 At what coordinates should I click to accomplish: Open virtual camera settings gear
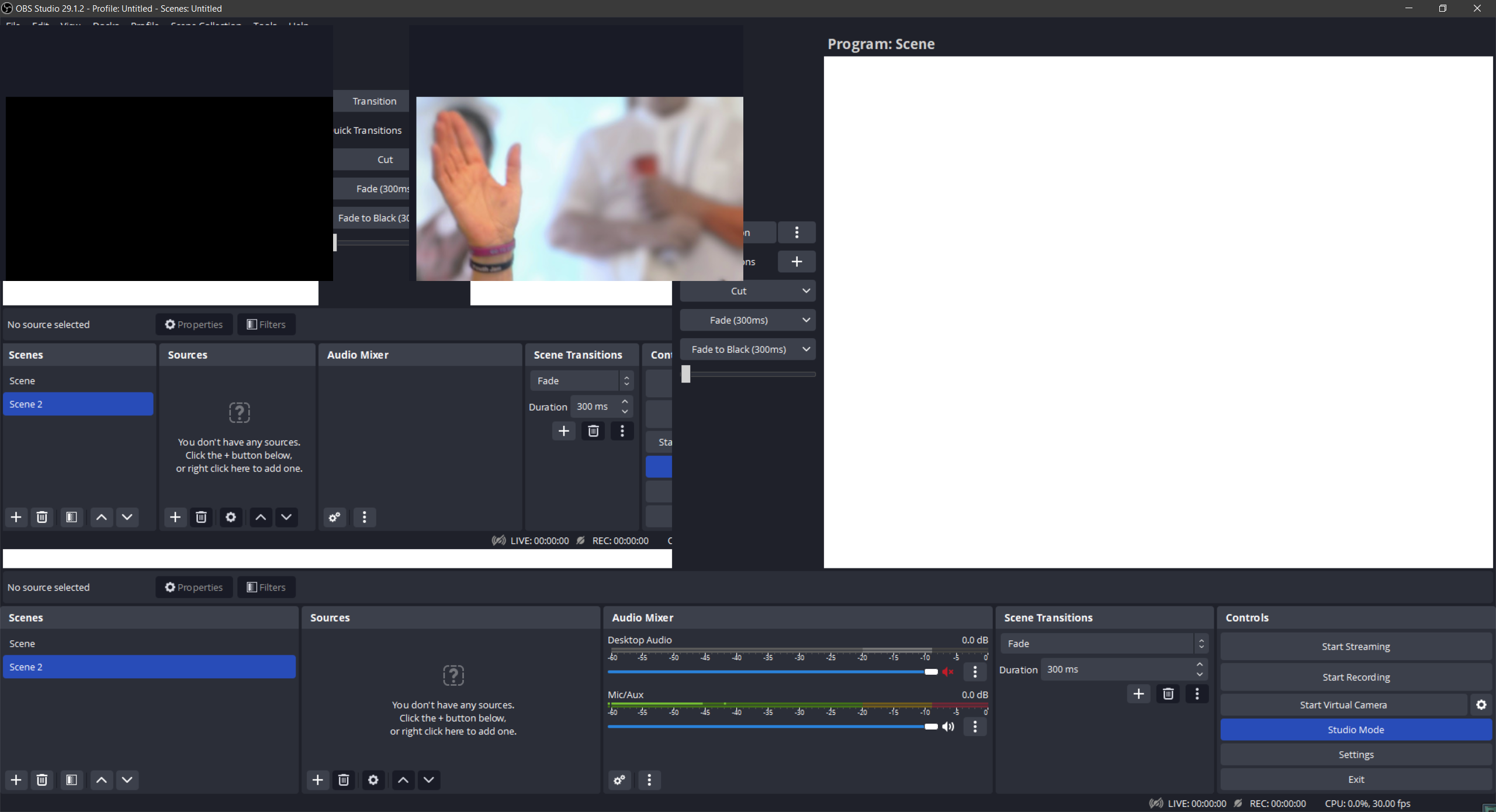pos(1481,705)
